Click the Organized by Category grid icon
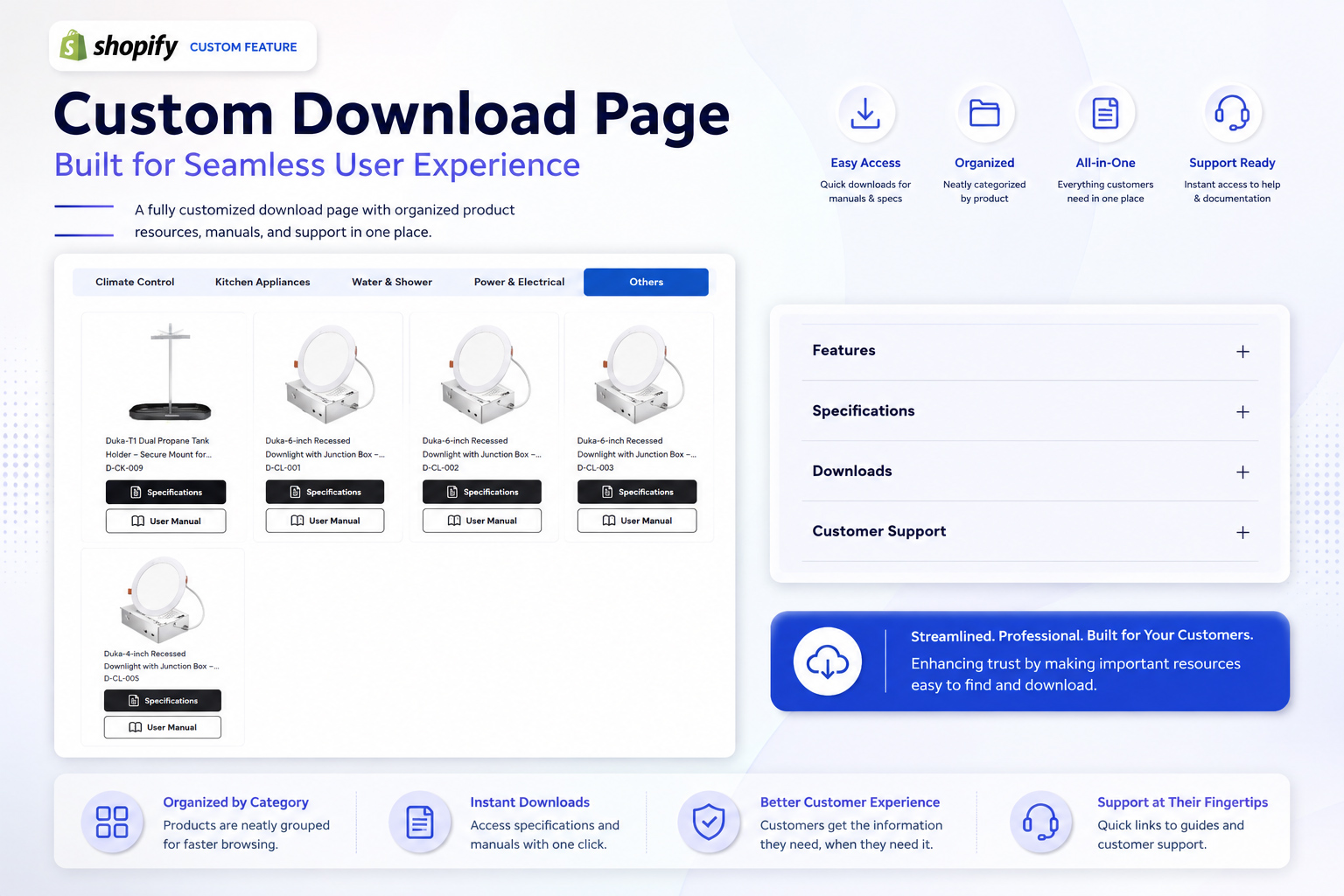Screen dimensions: 1344x896 click(x=112, y=822)
